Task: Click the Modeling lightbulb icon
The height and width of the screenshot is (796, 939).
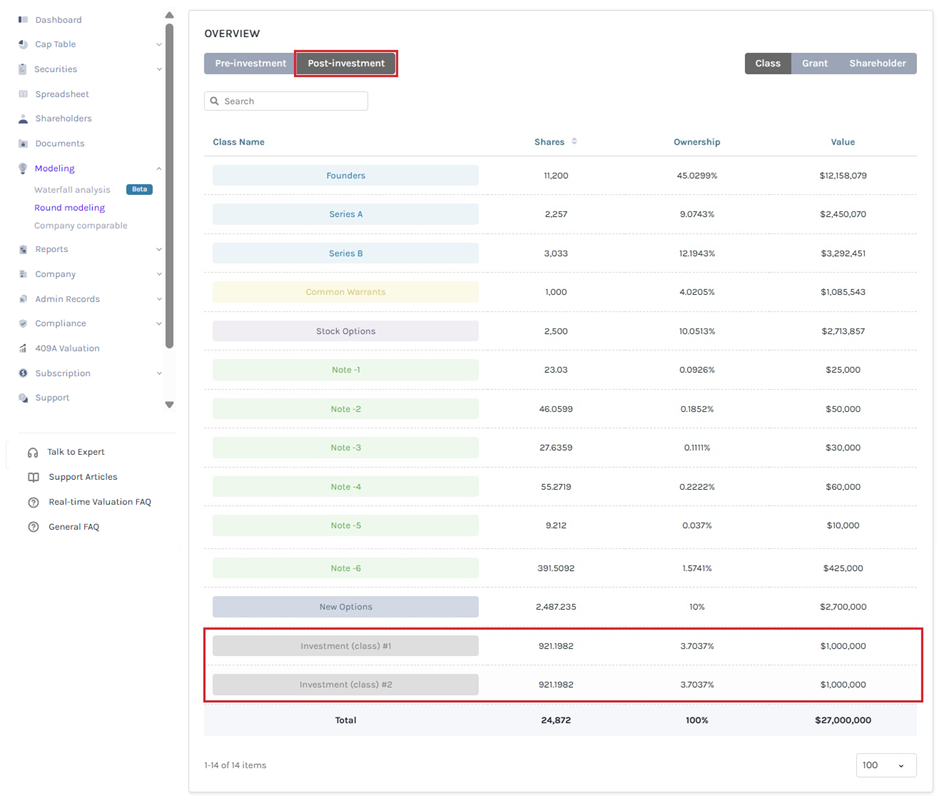Action: coord(23,168)
